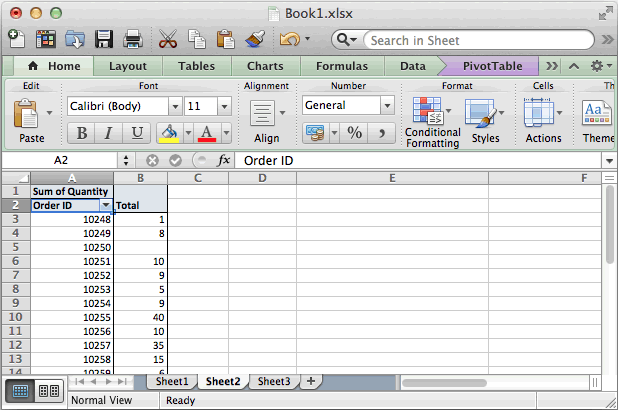Show more toolbar items chevron
Image resolution: width=618 pixels, height=410 pixels.
pos(607,39)
